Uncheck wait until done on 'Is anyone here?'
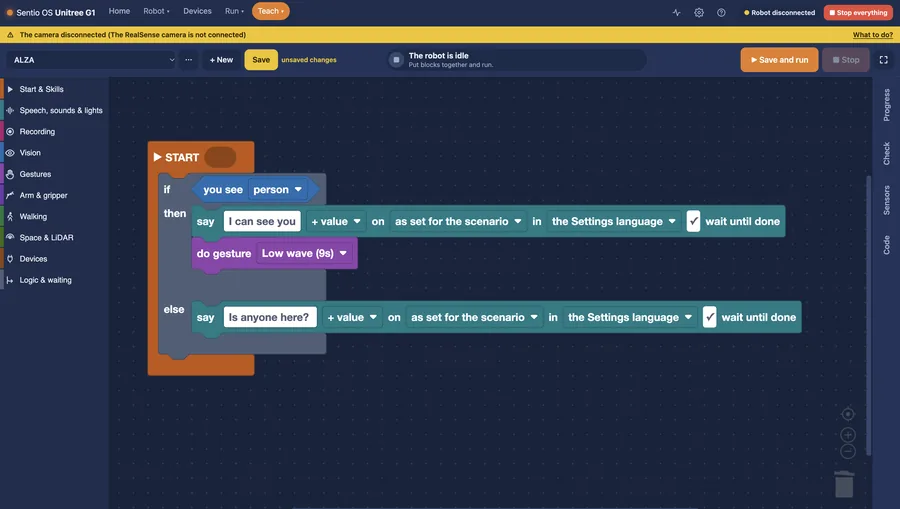900x509 pixels. [709, 317]
